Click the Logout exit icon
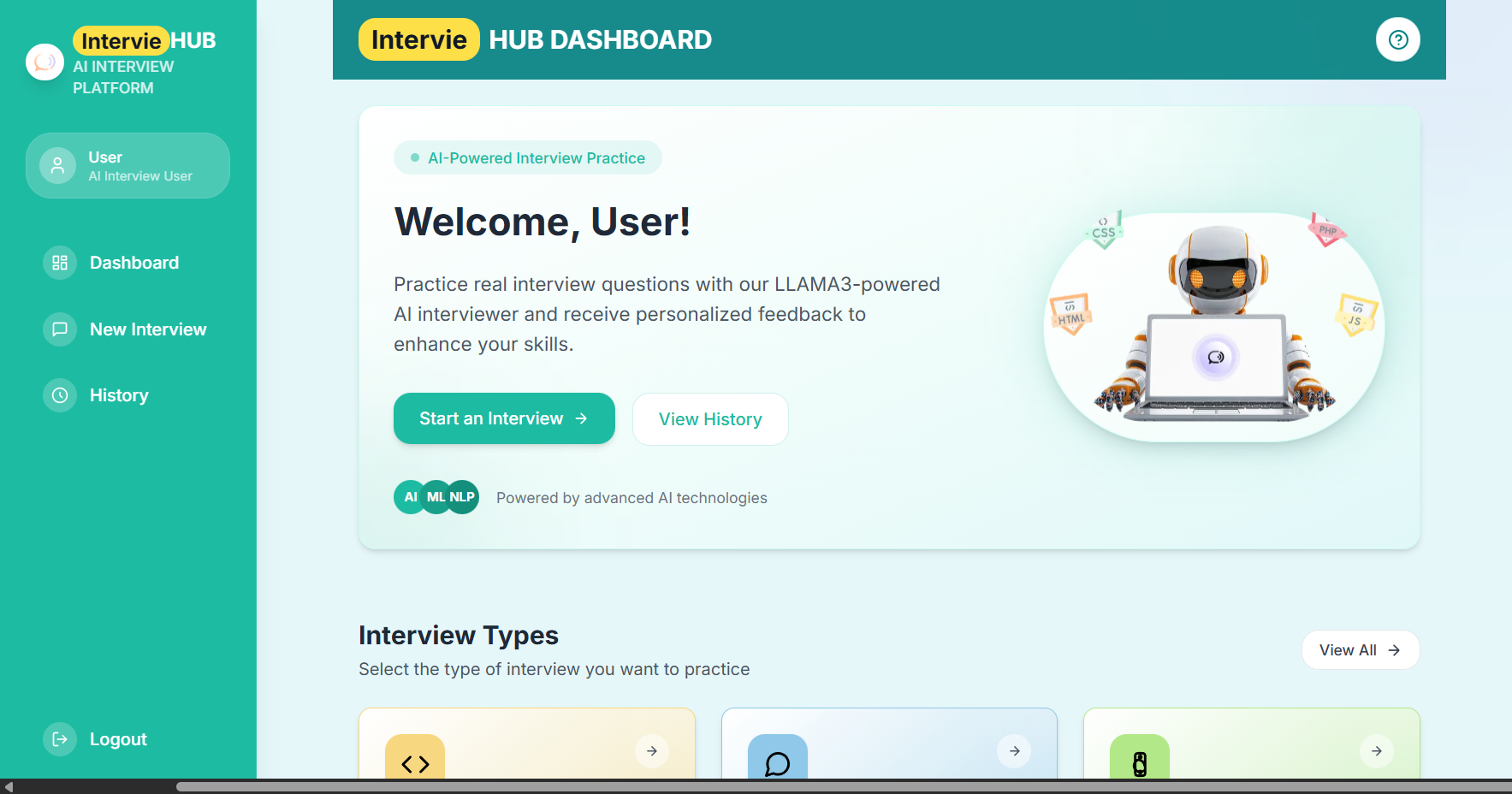This screenshot has width=1512, height=794. click(x=59, y=738)
